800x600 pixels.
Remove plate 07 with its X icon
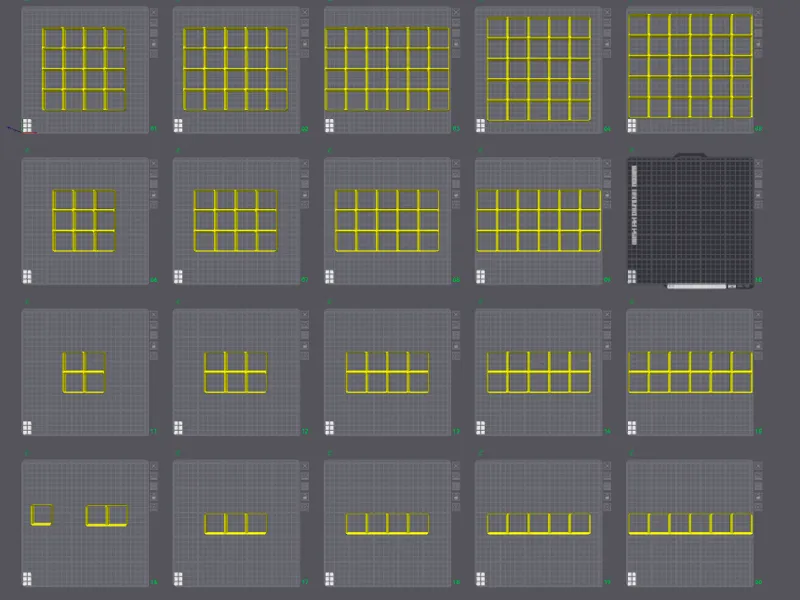(x=305, y=164)
